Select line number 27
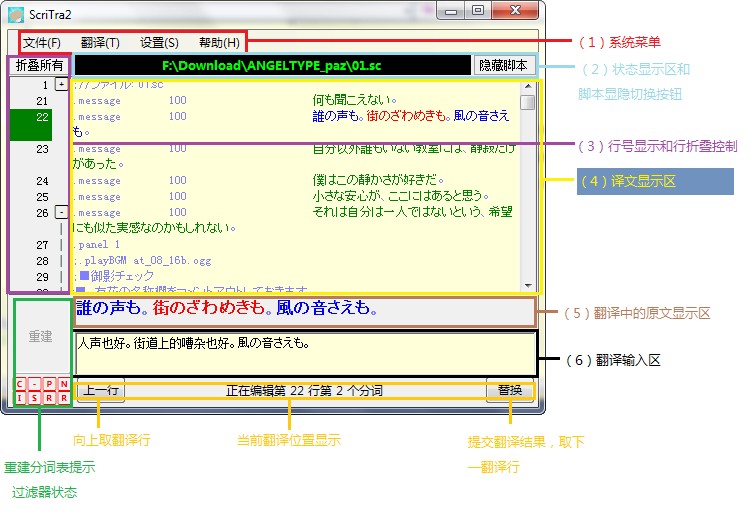The image size is (752, 514). 42,245
